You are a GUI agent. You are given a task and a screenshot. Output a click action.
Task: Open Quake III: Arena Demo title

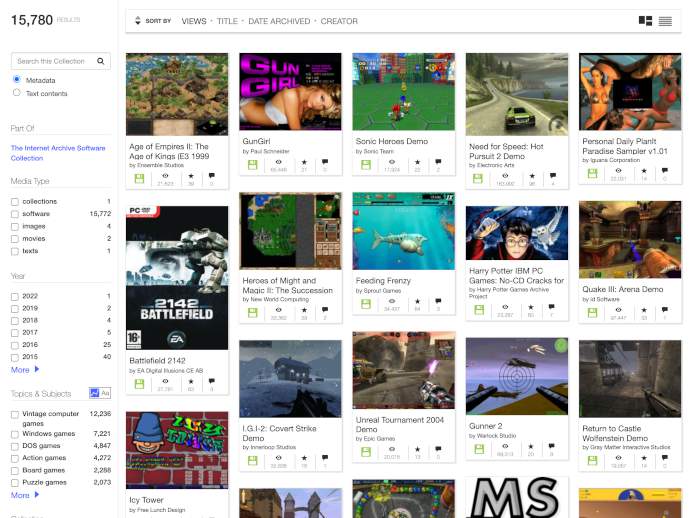pos(622,289)
